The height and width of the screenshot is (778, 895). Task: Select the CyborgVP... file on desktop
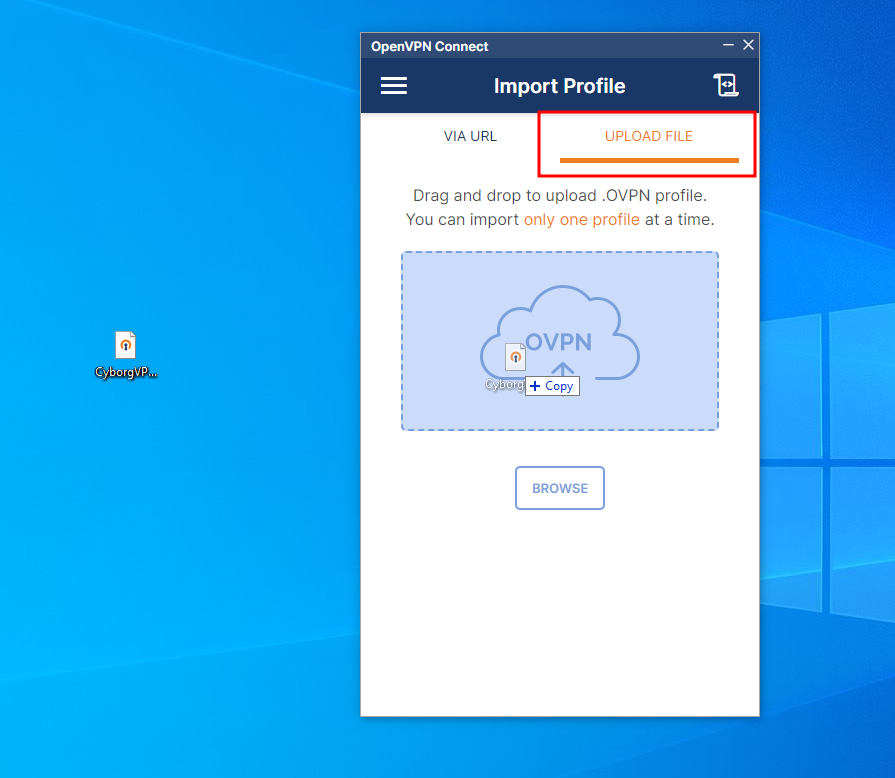(x=126, y=355)
